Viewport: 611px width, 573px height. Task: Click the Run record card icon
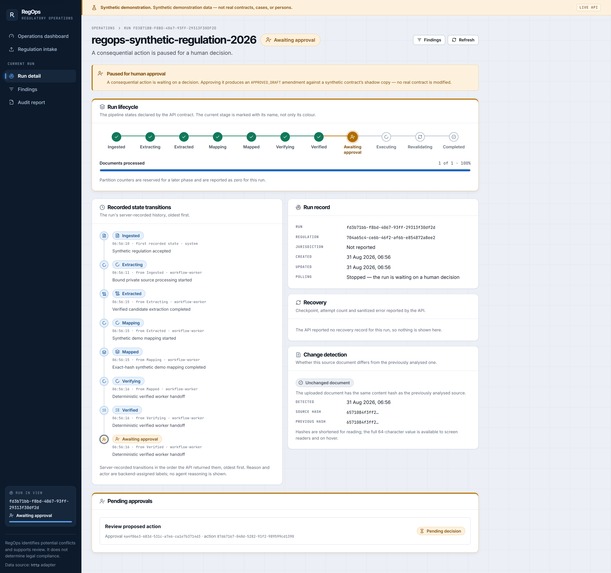(x=298, y=207)
